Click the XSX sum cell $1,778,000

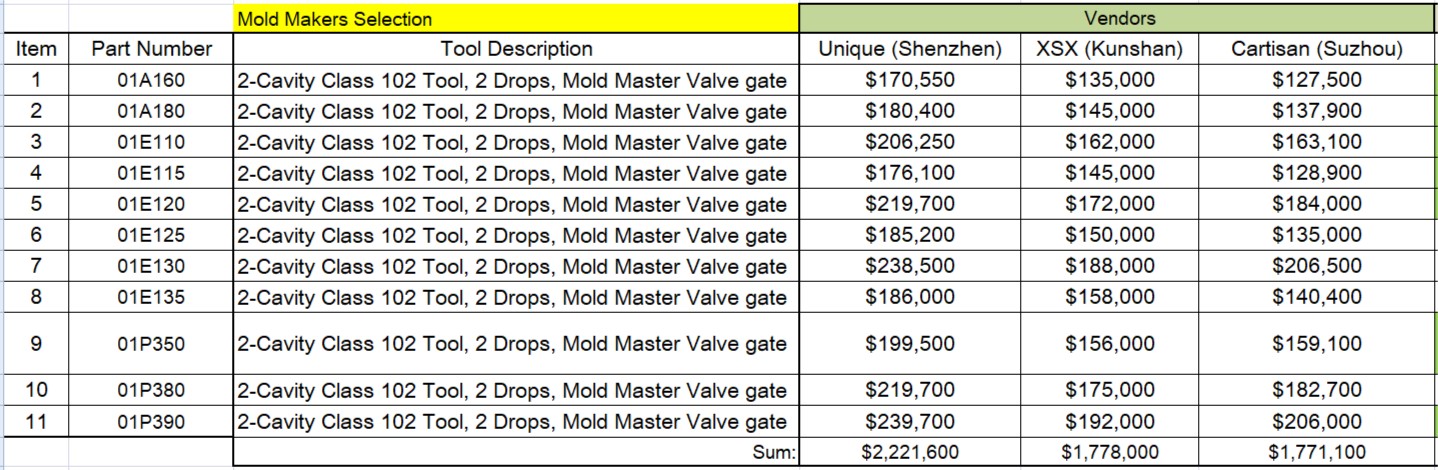tap(1110, 453)
